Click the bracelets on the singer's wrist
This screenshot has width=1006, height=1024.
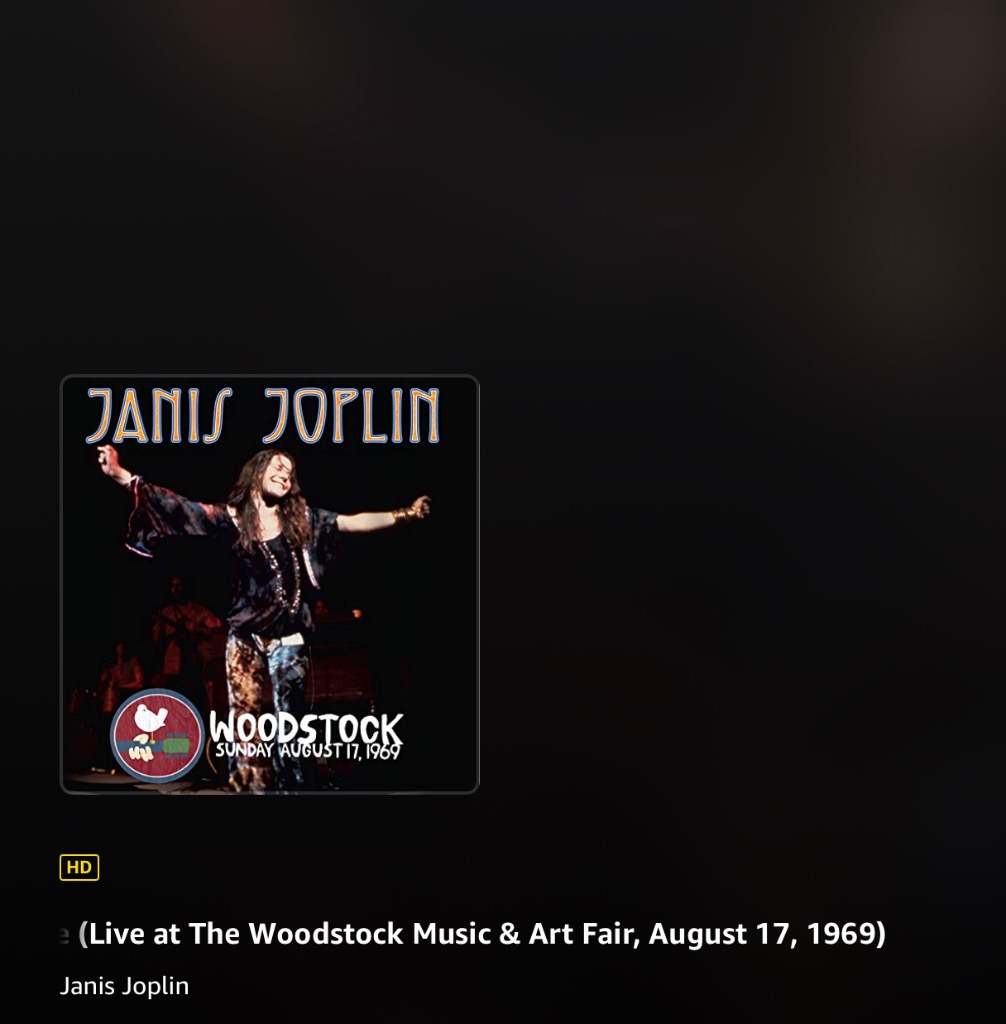[x=404, y=515]
